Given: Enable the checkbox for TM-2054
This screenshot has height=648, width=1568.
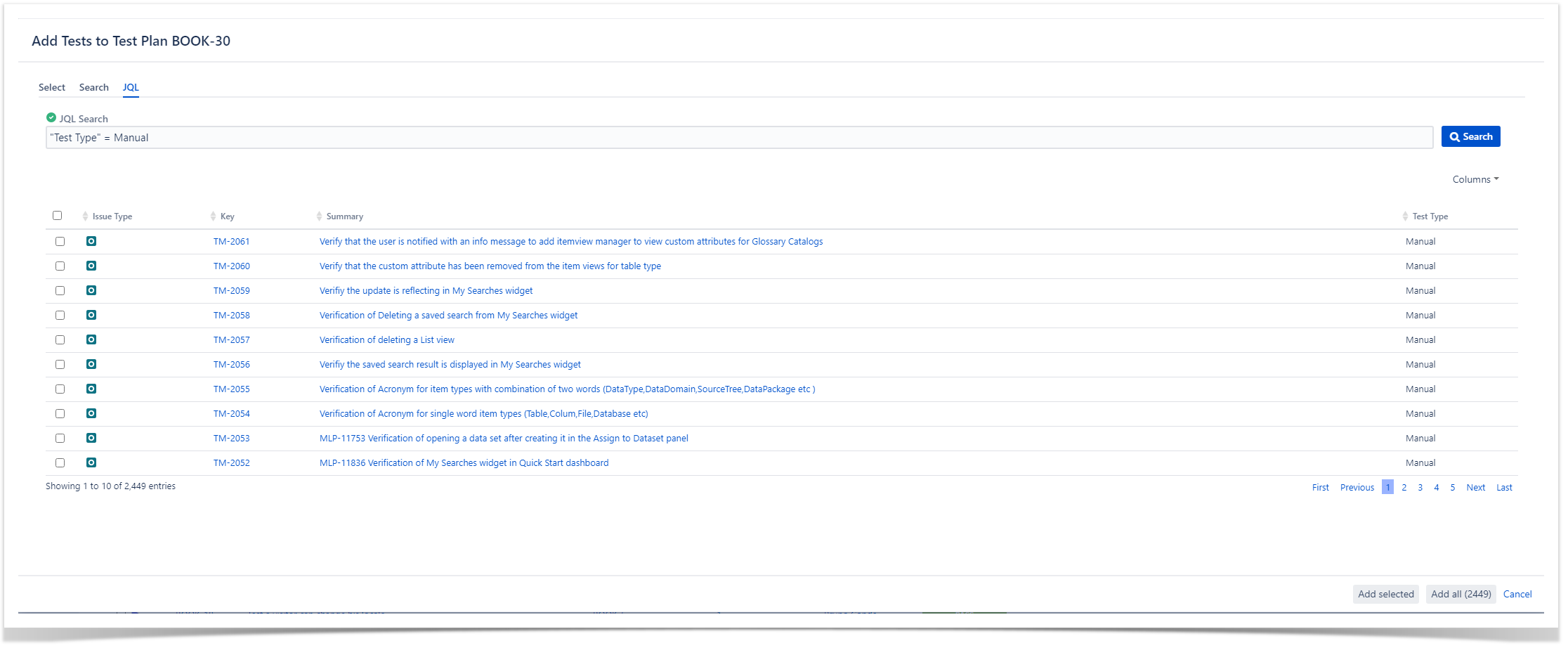Looking at the screenshot, I should coord(60,413).
